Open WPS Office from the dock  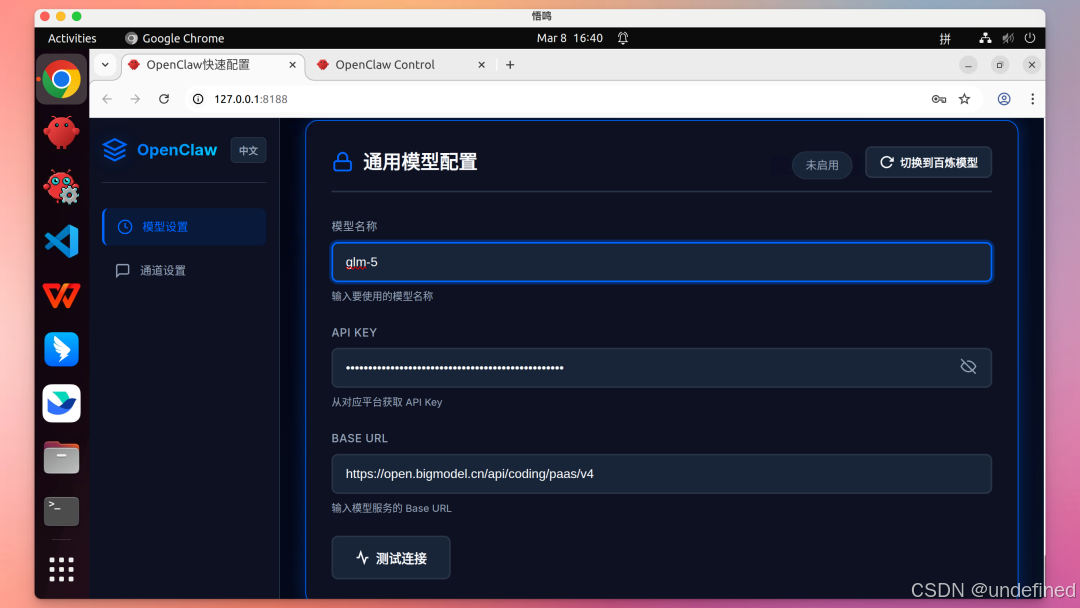pos(61,295)
